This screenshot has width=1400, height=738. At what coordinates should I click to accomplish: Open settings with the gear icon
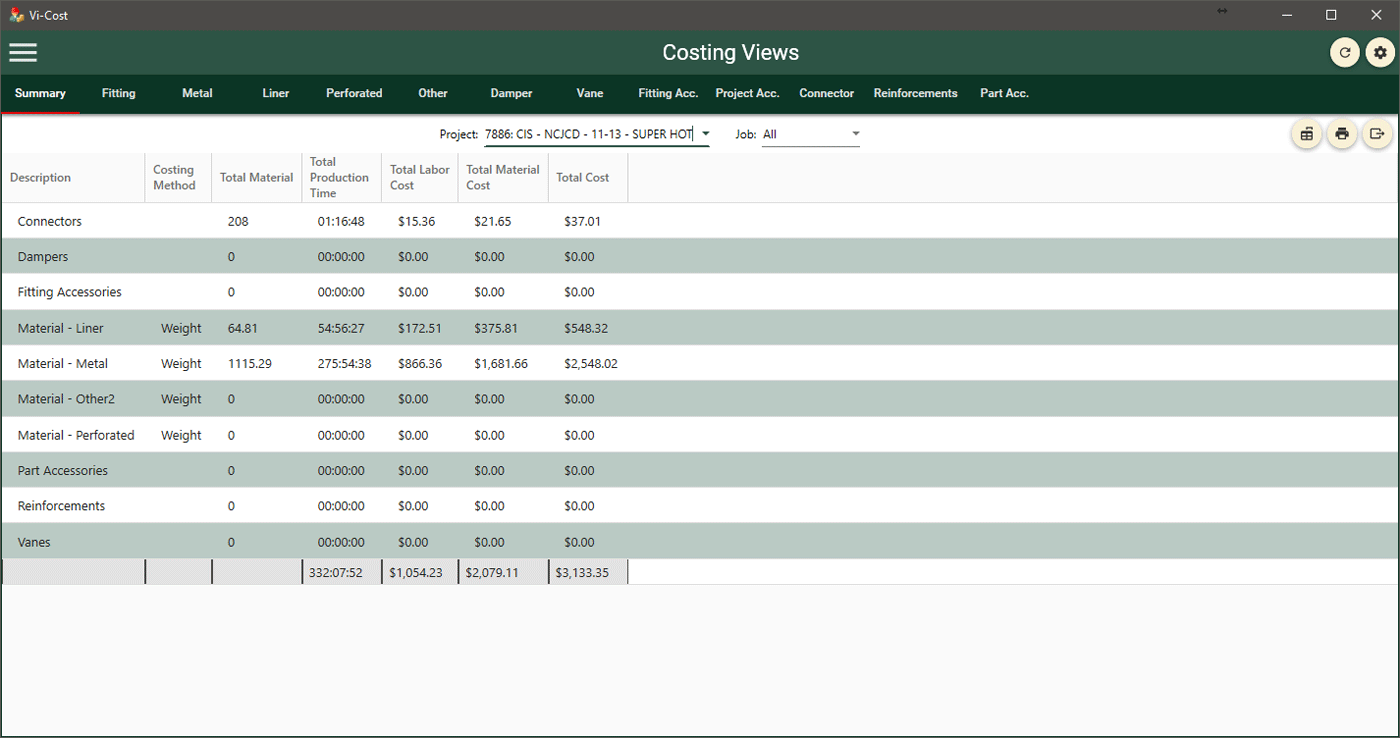point(1380,53)
